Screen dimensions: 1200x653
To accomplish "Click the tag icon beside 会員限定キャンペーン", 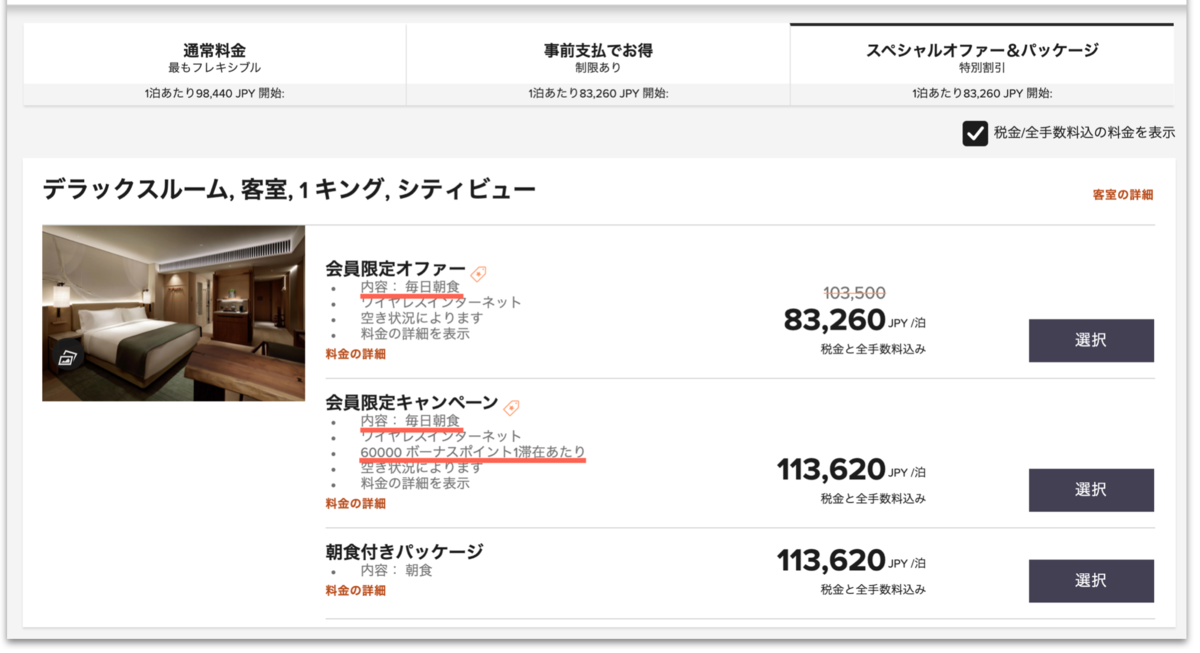I will click(x=511, y=407).
